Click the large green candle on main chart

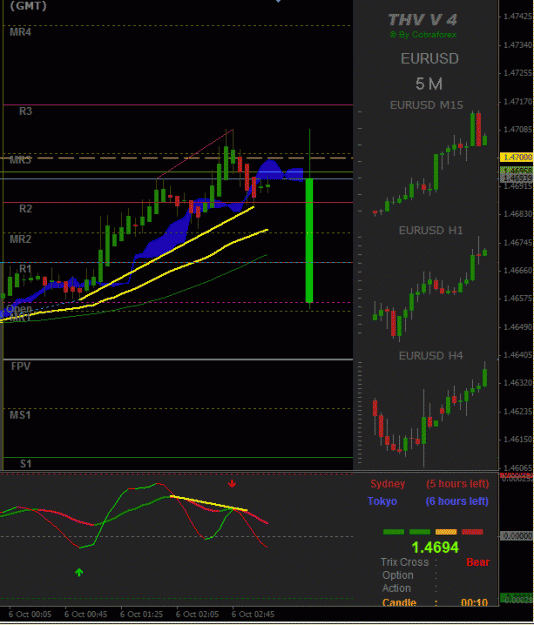click(x=309, y=240)
